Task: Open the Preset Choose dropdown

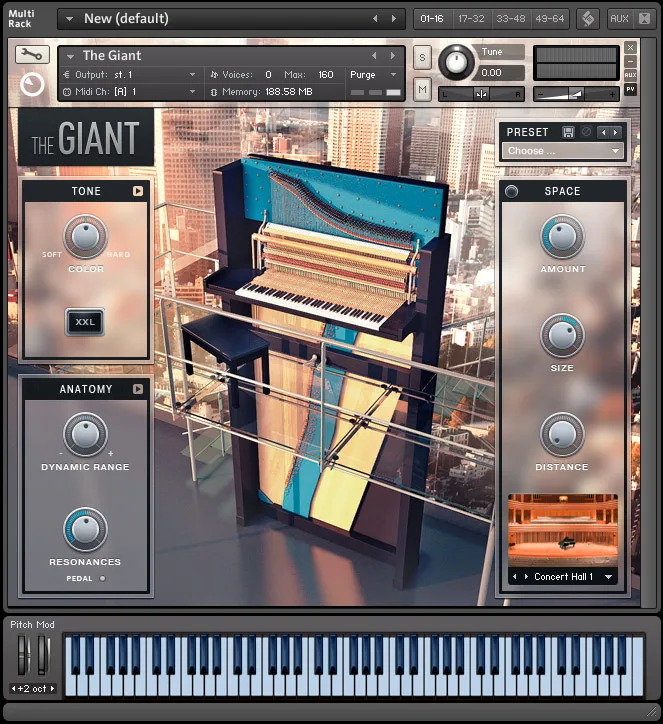Action: tap(562, 151)
